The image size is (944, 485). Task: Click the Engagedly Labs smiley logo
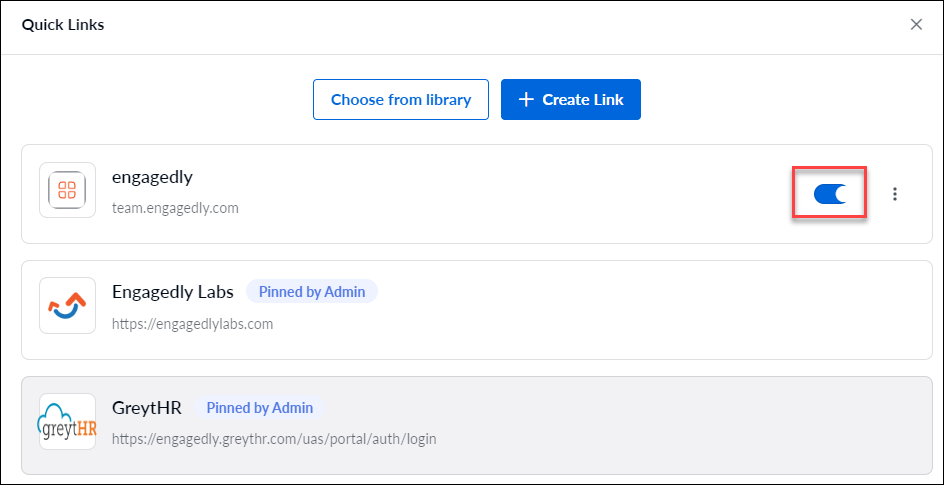coord(67,306)
